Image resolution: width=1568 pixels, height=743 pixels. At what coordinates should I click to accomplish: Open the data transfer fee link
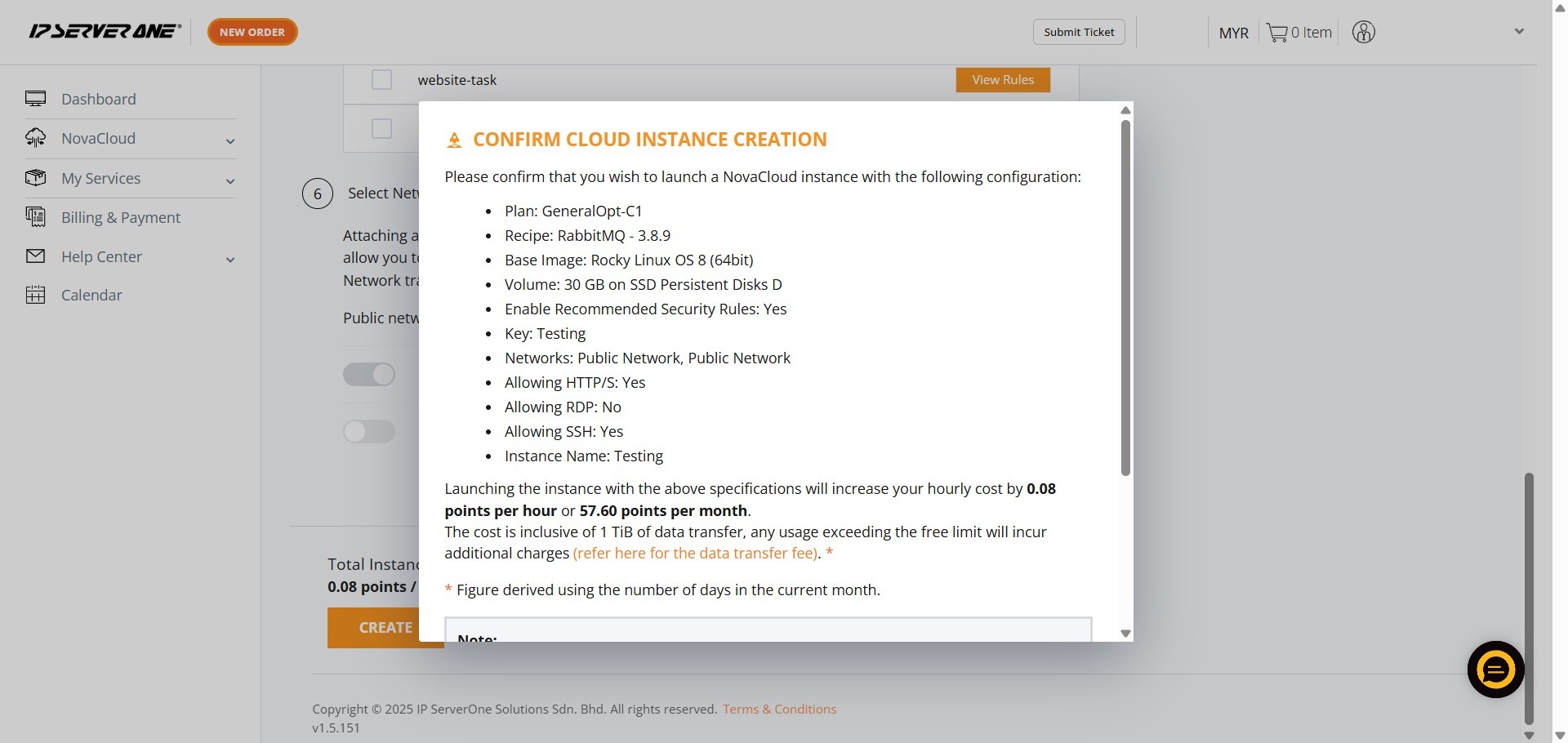[695, 554]
